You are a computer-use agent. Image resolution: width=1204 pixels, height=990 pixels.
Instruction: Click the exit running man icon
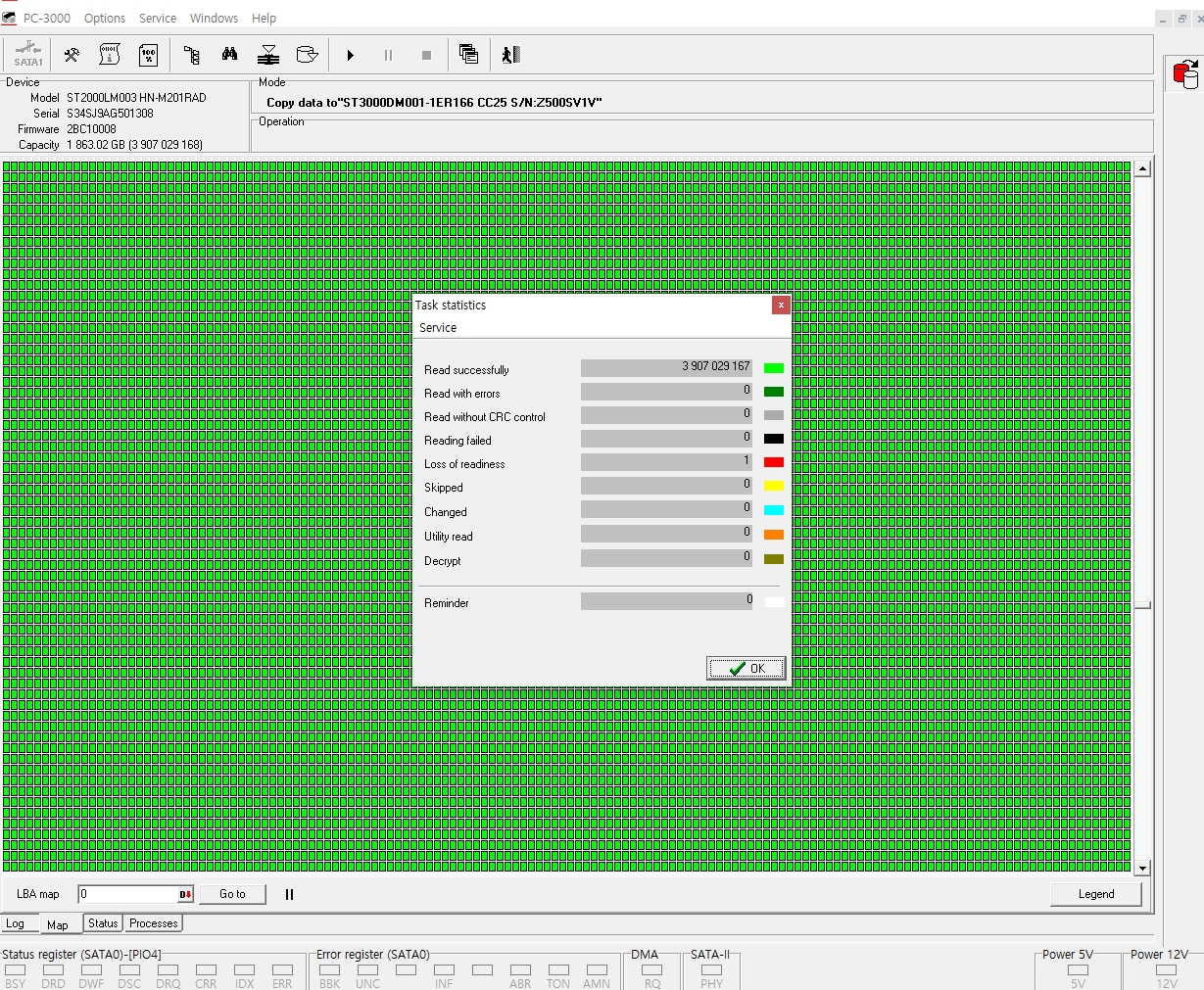tap(510, 55)
